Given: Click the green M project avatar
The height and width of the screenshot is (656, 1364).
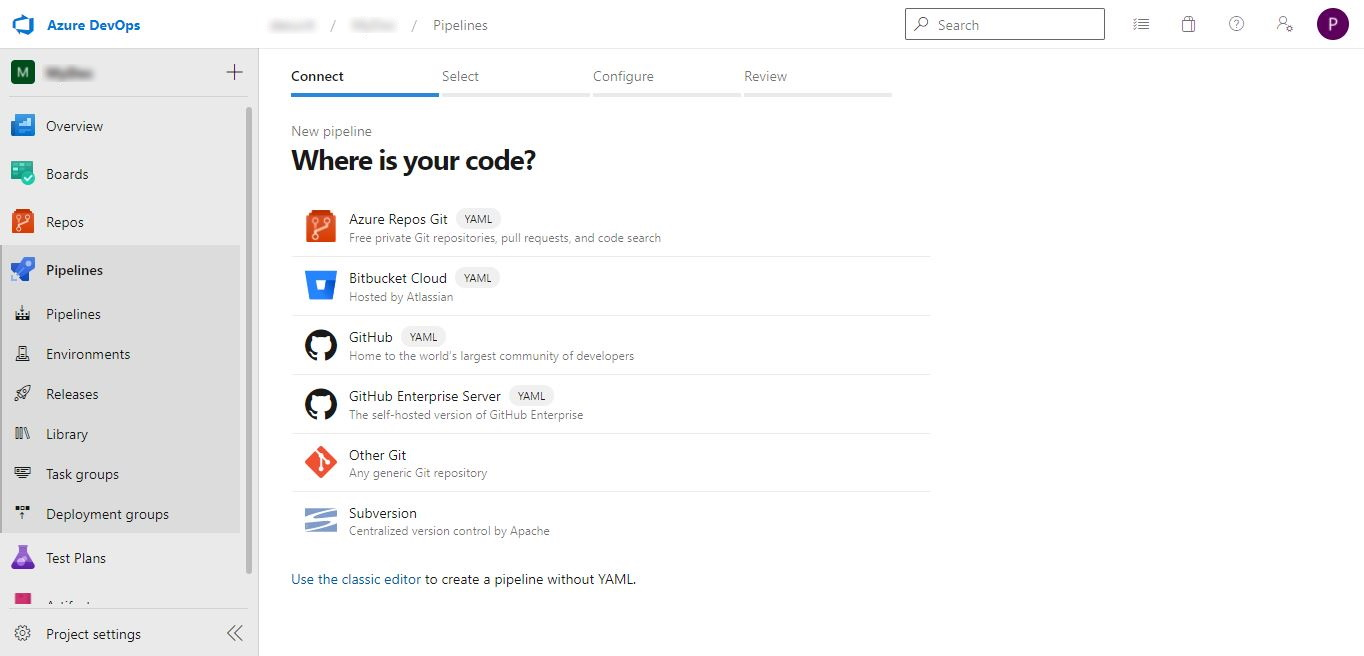Looking at the screenshot, I should tap(23, 72).
